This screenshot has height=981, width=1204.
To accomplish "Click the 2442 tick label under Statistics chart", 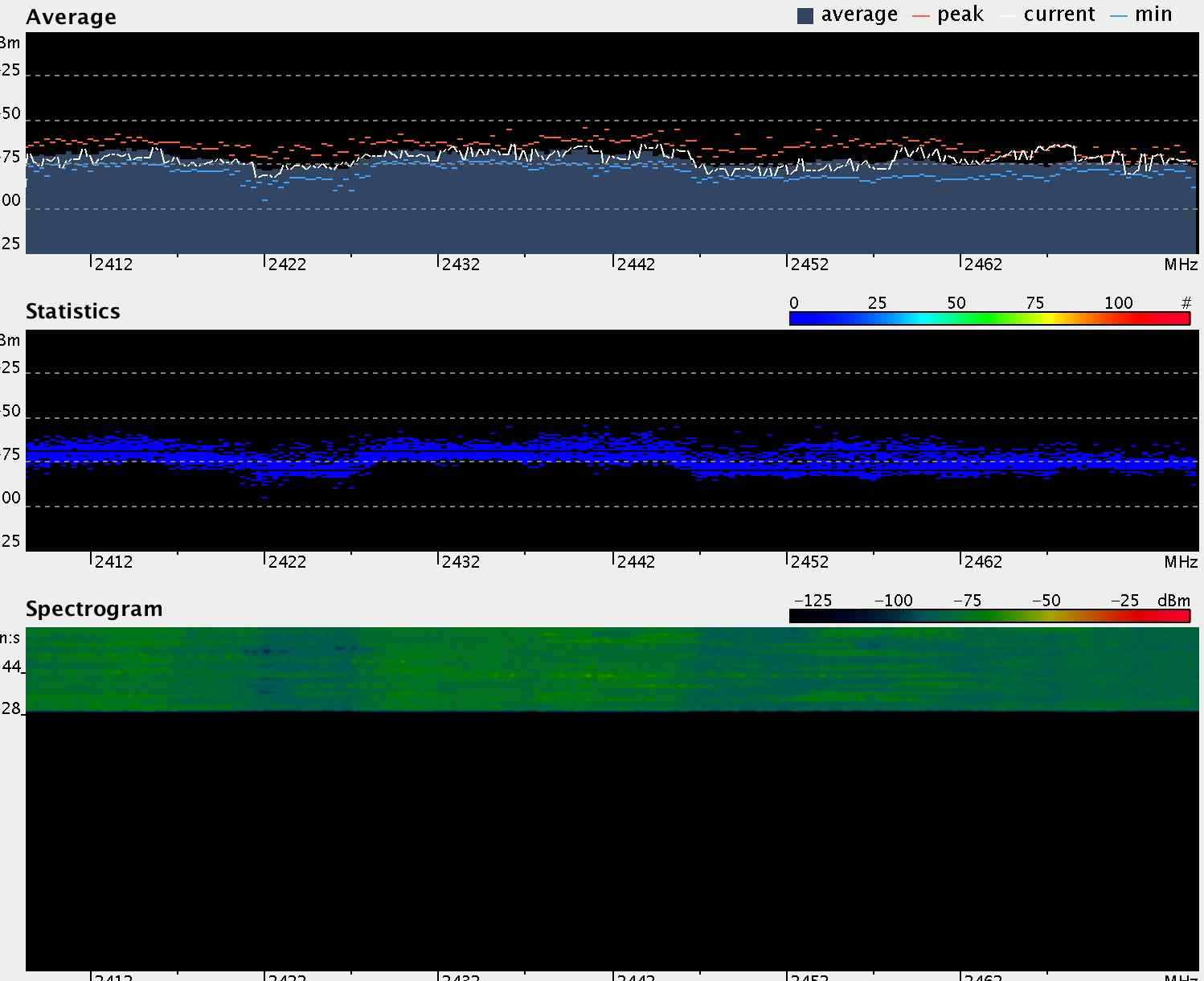I will [636, 561].
